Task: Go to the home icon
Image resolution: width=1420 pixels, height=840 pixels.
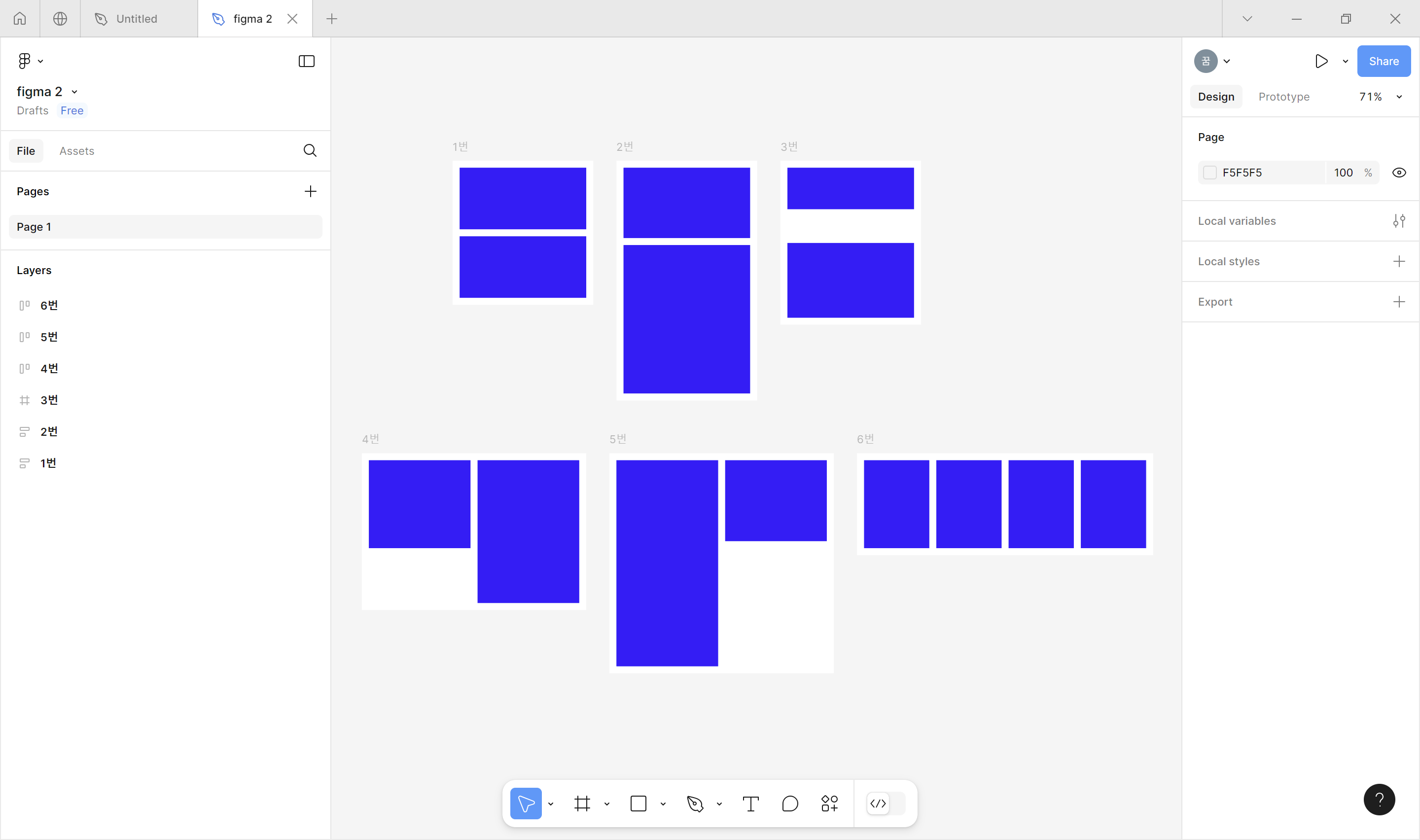Action: [x=20, y=19]
